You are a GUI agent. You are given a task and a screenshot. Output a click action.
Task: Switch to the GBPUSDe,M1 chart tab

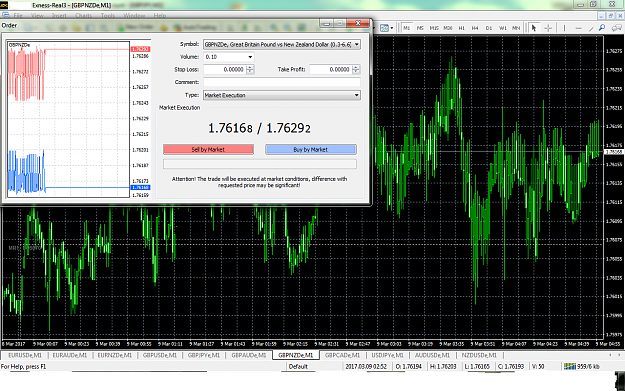pos(159,355)
